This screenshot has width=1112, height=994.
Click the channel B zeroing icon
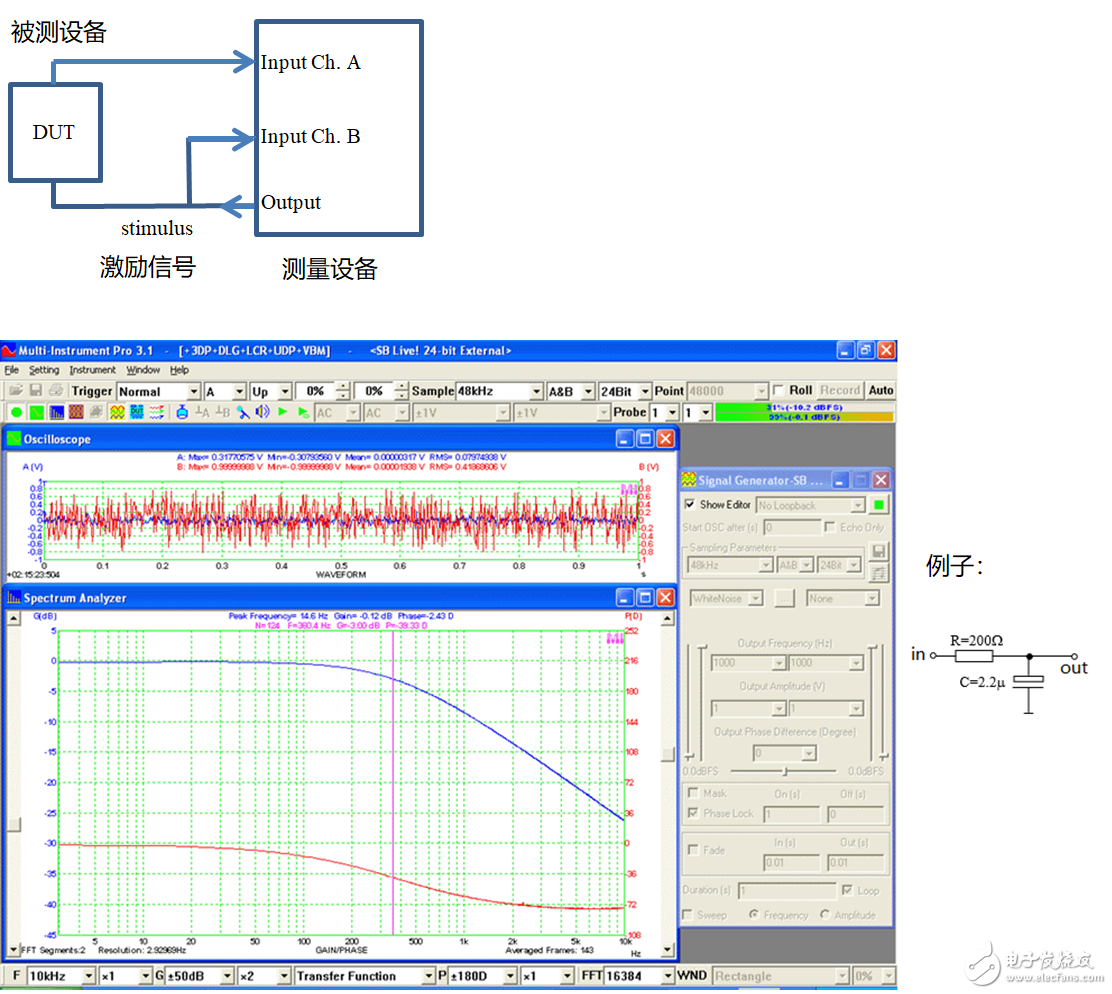coord(222,413)
